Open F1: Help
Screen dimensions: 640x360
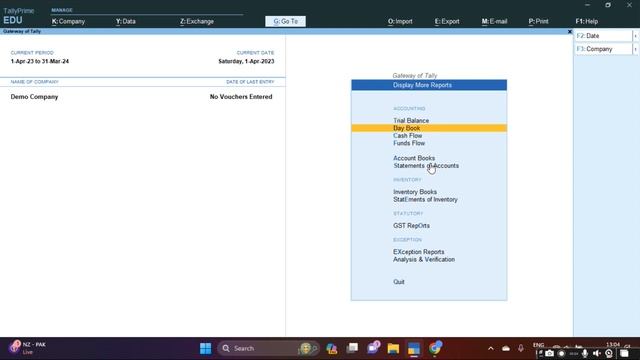click(587, 21)
